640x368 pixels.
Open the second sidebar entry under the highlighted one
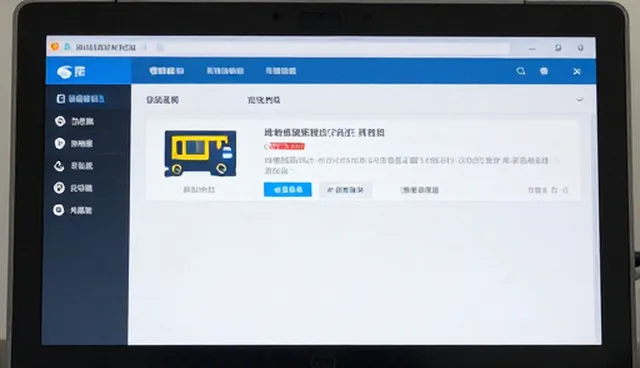pyautogui.click(x=75, y=121)
